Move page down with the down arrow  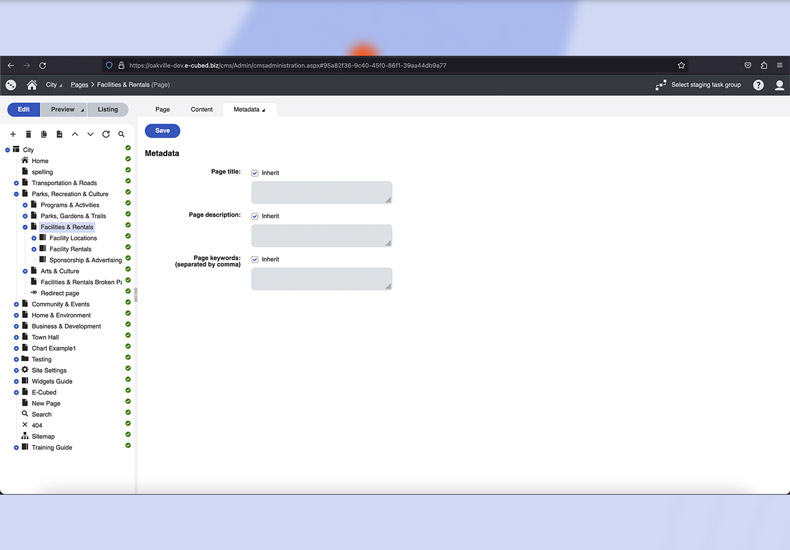pyautogui.click(x=90, y=134)
